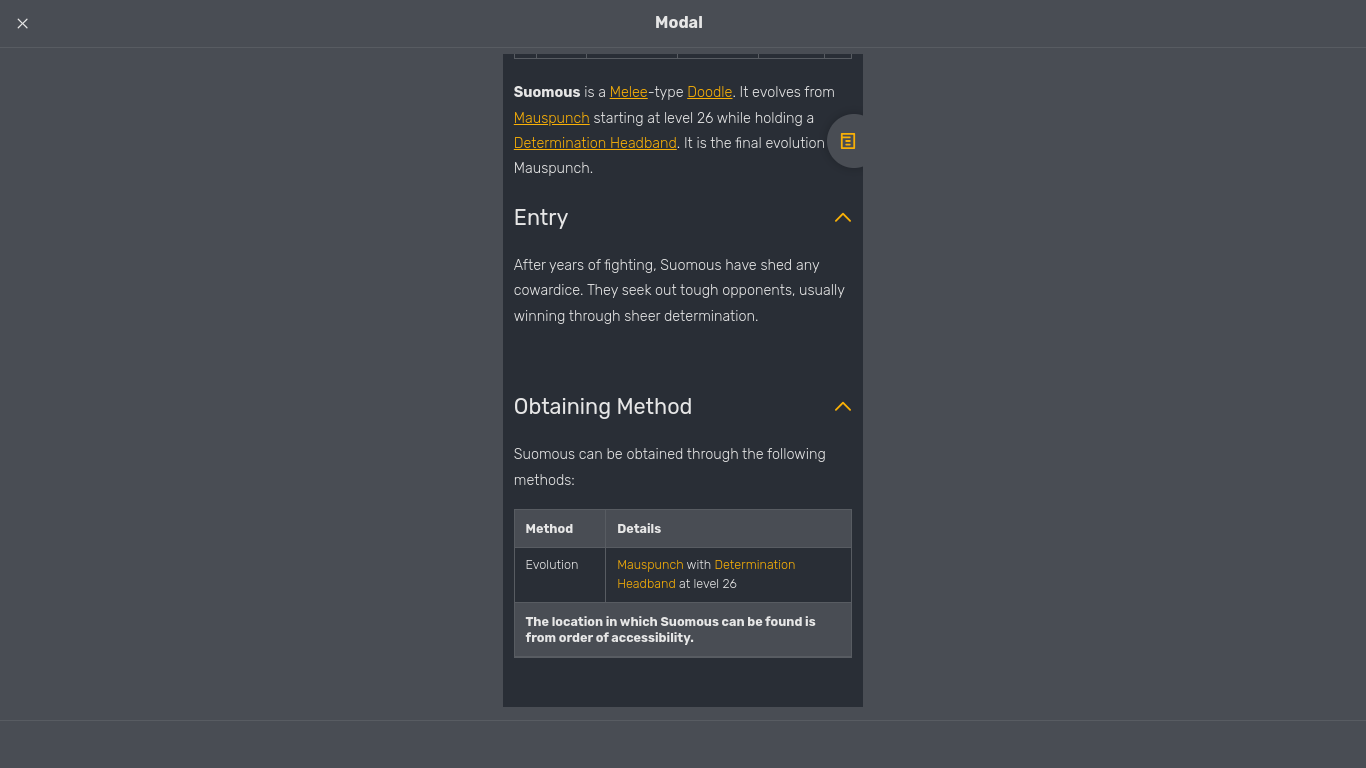Open the table of contents flyout icon
Screen dimensions: 1366x768
[x=847, y=141]
